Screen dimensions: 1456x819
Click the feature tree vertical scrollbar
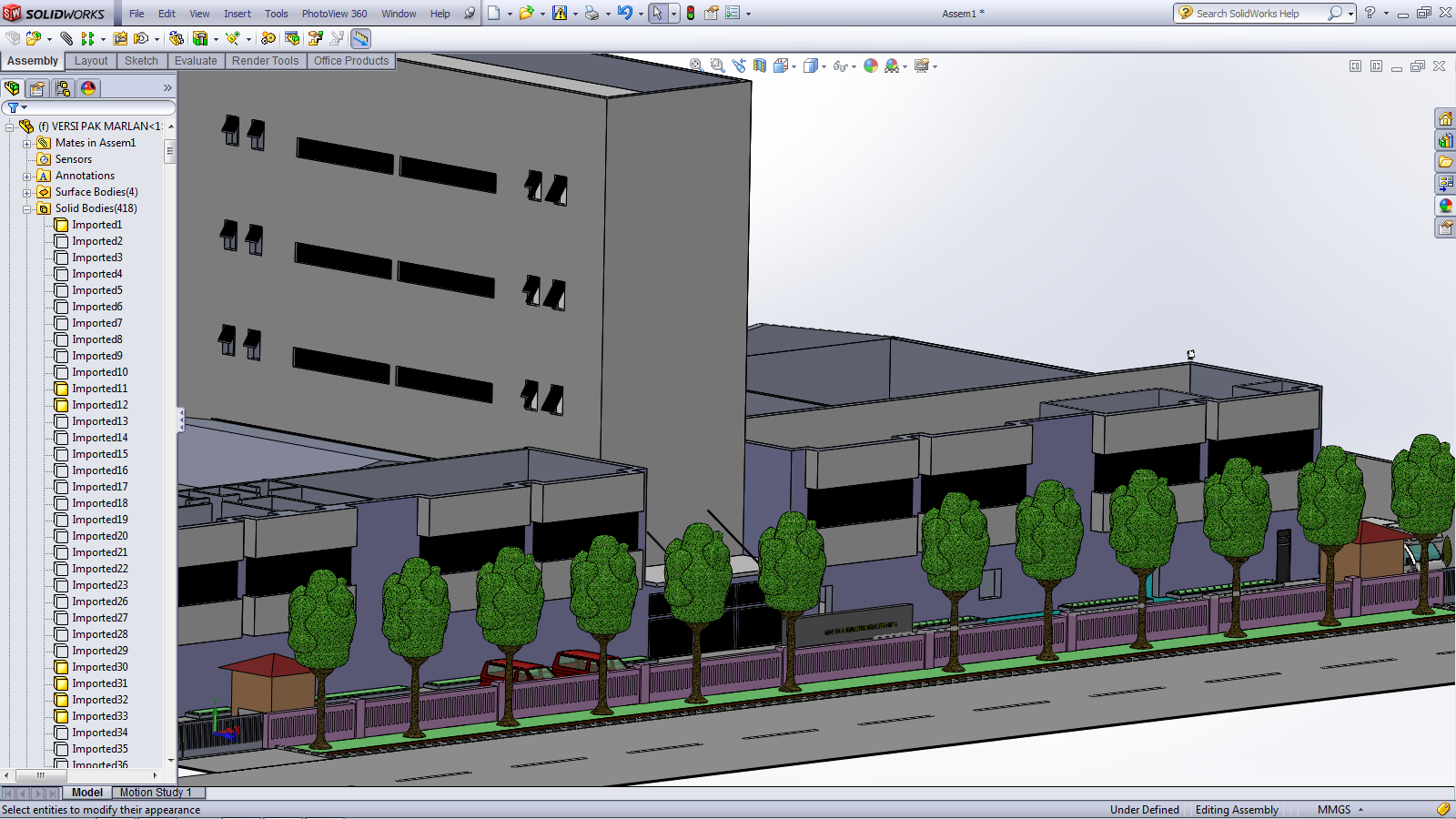point(170,151)
